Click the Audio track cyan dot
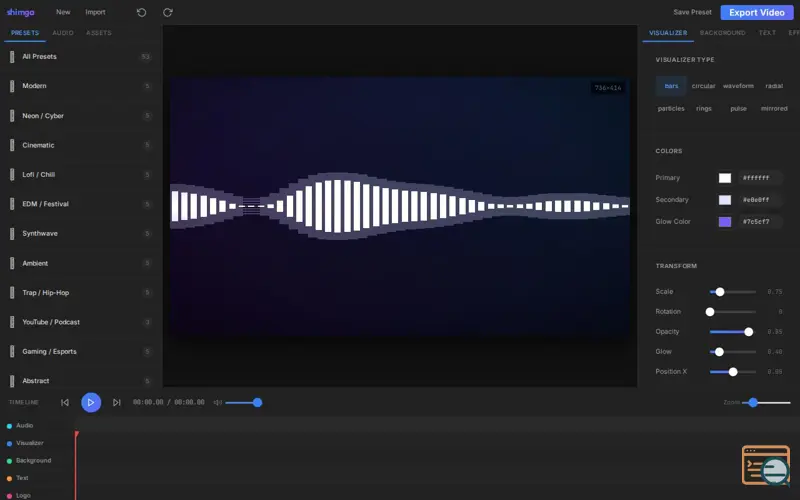This screenshot has width=800, height=500. [9, 426]
